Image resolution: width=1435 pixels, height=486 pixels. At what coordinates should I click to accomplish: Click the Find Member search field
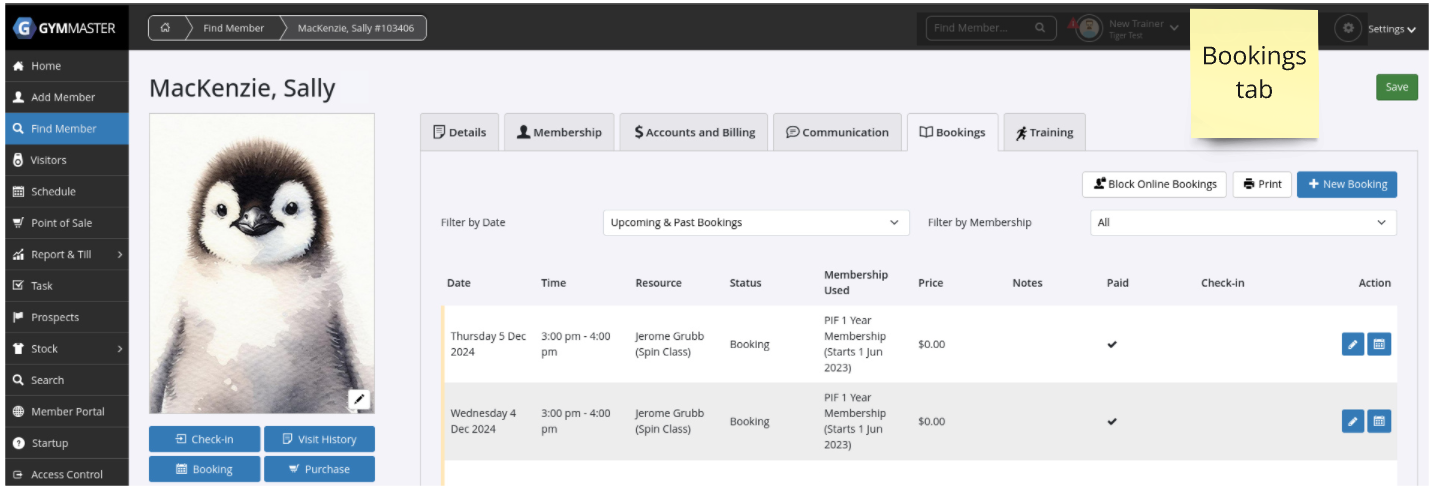980,28
